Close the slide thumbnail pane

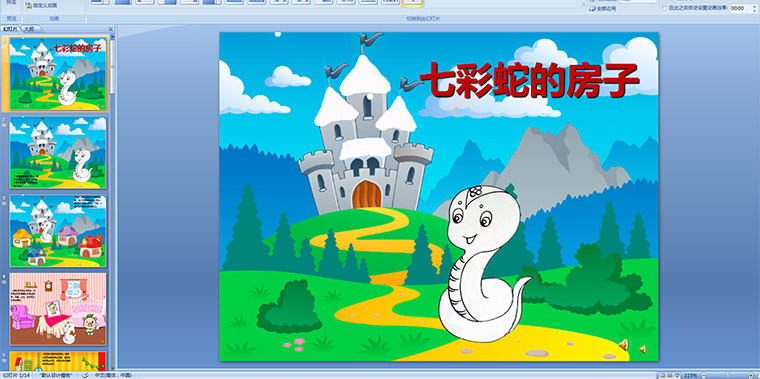point(111,29)
